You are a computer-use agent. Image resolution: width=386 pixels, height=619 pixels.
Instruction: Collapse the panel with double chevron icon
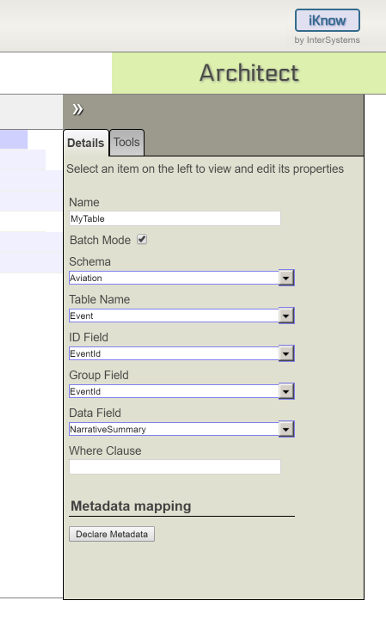[x=78, y=109]
